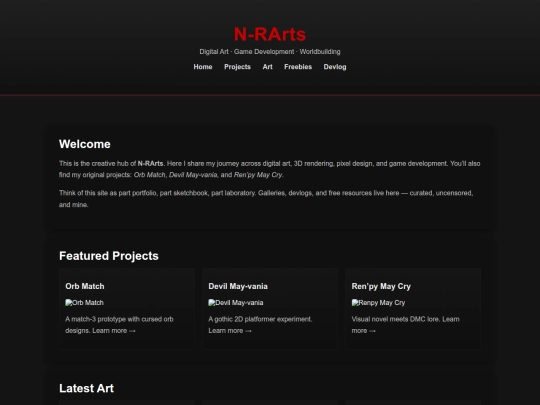The height and width of the screenshot is (405, 540).
Task: Click the broken Devil May-vania image icon
Action: (x=212, y=302)
